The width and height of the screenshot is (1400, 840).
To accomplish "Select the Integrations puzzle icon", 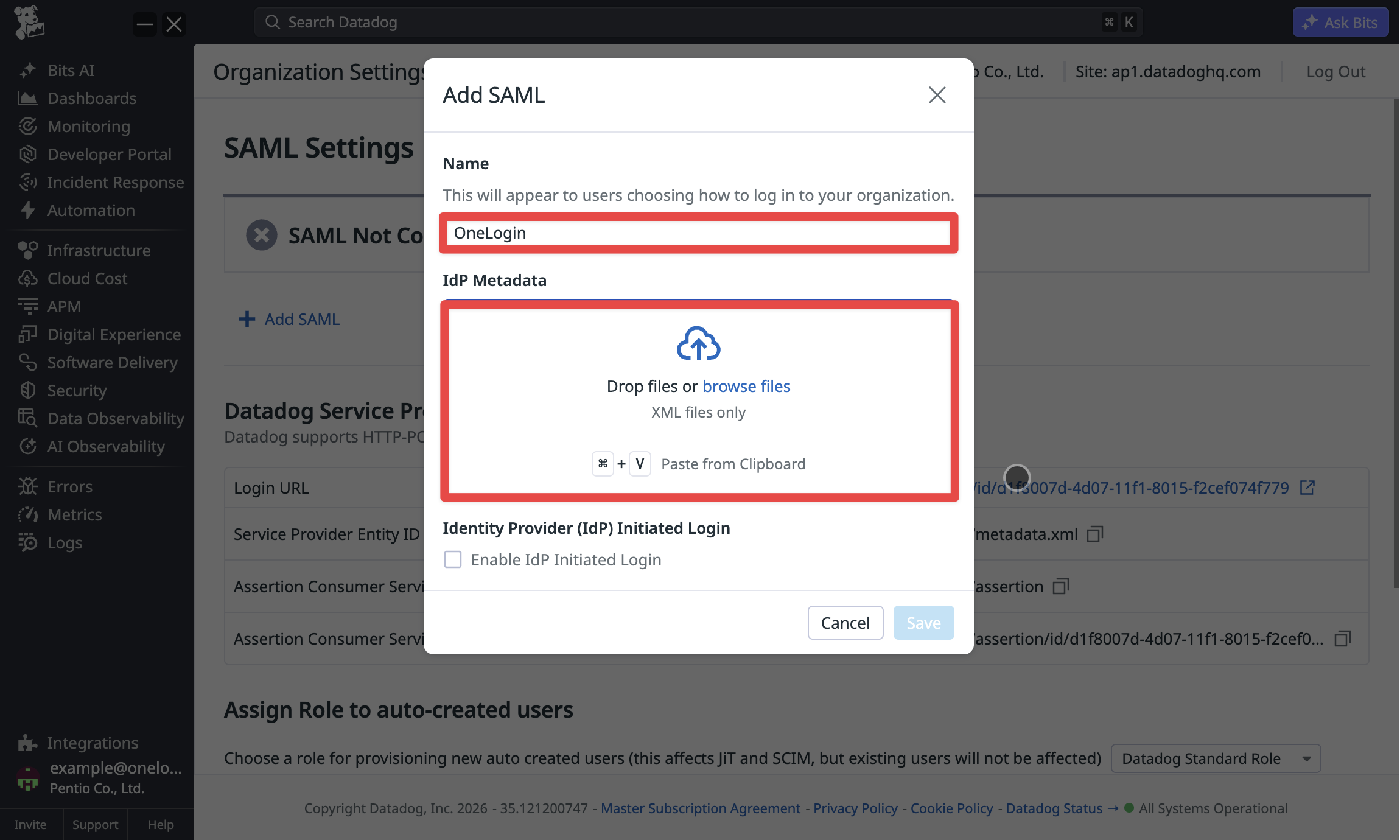I will (27, 743).
